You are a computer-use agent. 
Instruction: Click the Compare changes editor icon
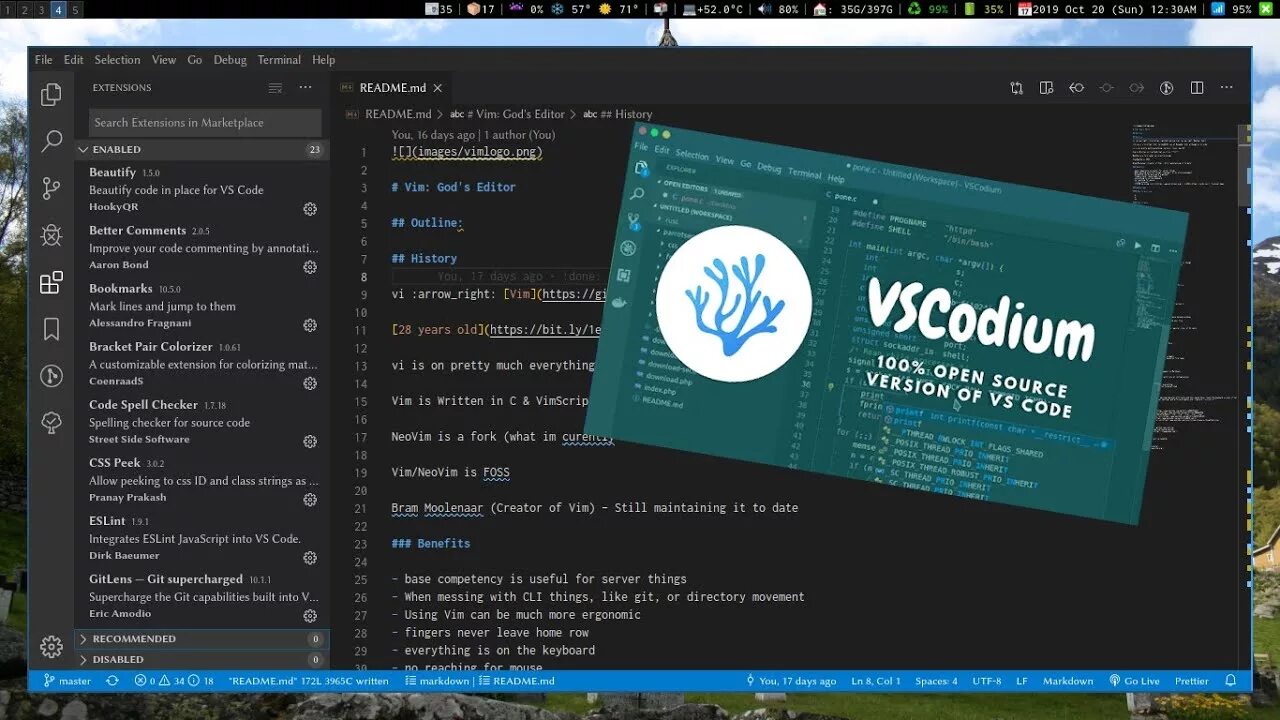1017,88
